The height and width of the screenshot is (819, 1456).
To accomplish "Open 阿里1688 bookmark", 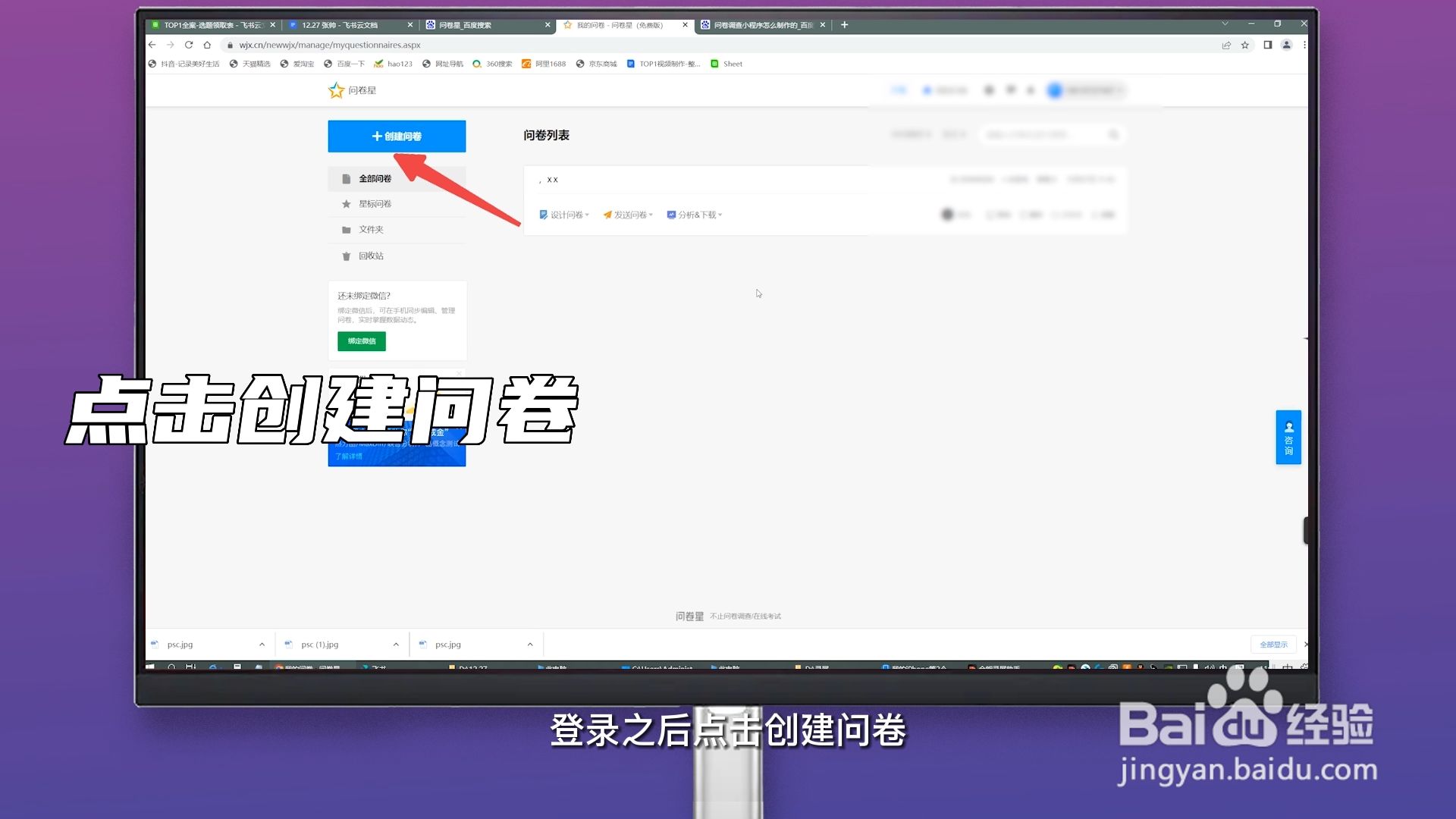I will tap(544, 64).
